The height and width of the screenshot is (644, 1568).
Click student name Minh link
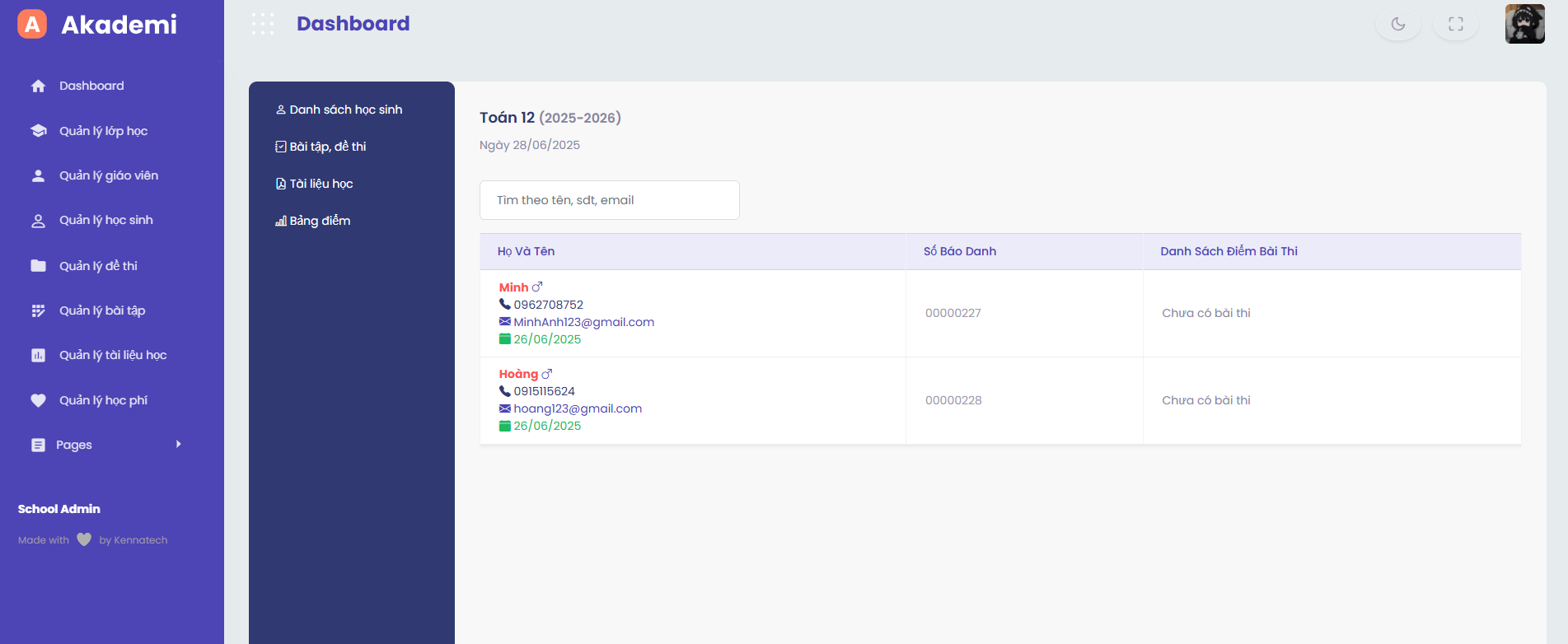click(513, 287)
